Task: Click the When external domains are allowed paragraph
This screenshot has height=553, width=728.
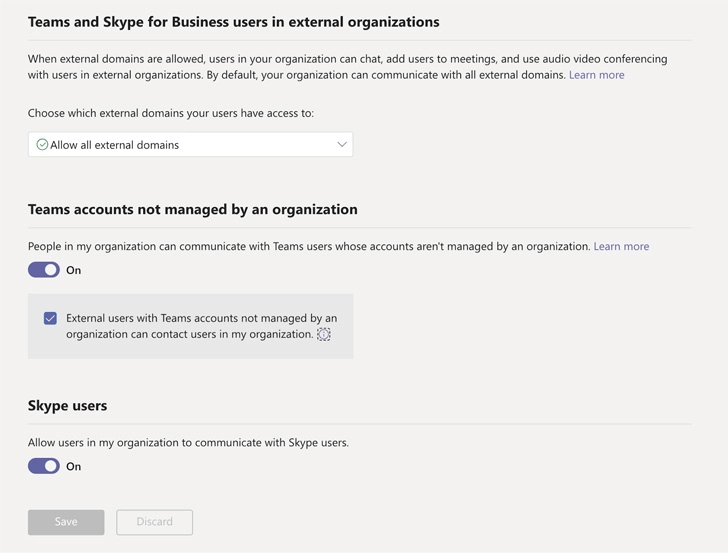Action: click(x=348, y=67)
